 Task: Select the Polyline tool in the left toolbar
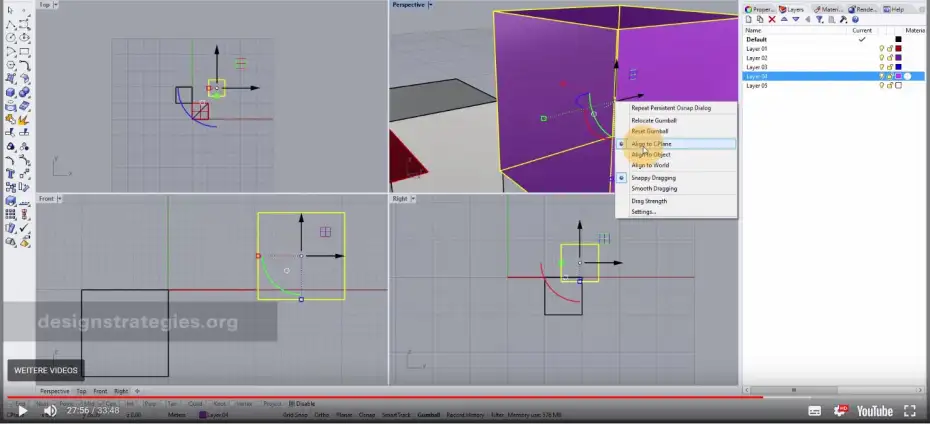coord(11,24)
